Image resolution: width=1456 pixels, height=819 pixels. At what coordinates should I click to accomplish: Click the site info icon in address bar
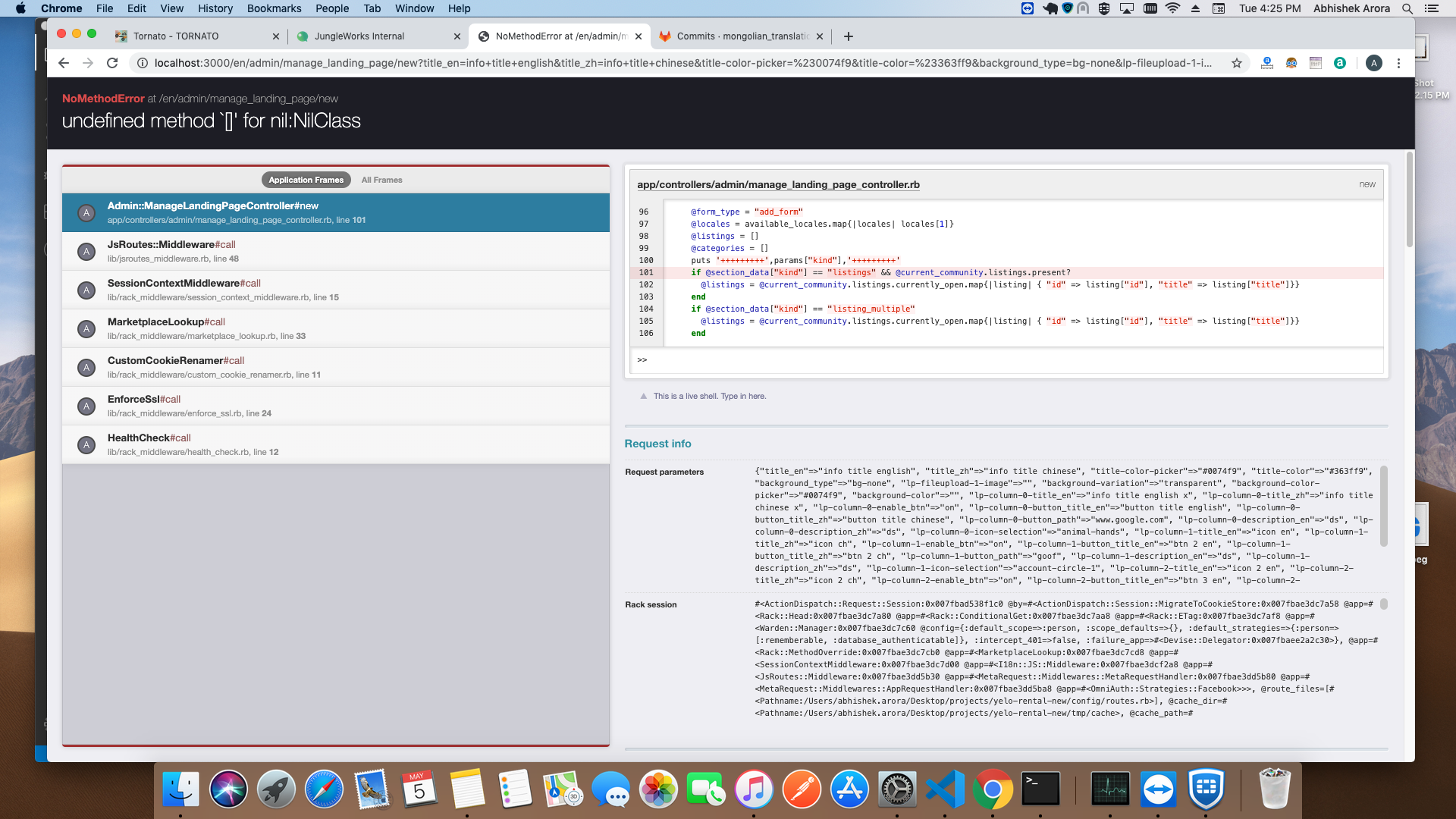pyautogui.click(x=142, y=63)
